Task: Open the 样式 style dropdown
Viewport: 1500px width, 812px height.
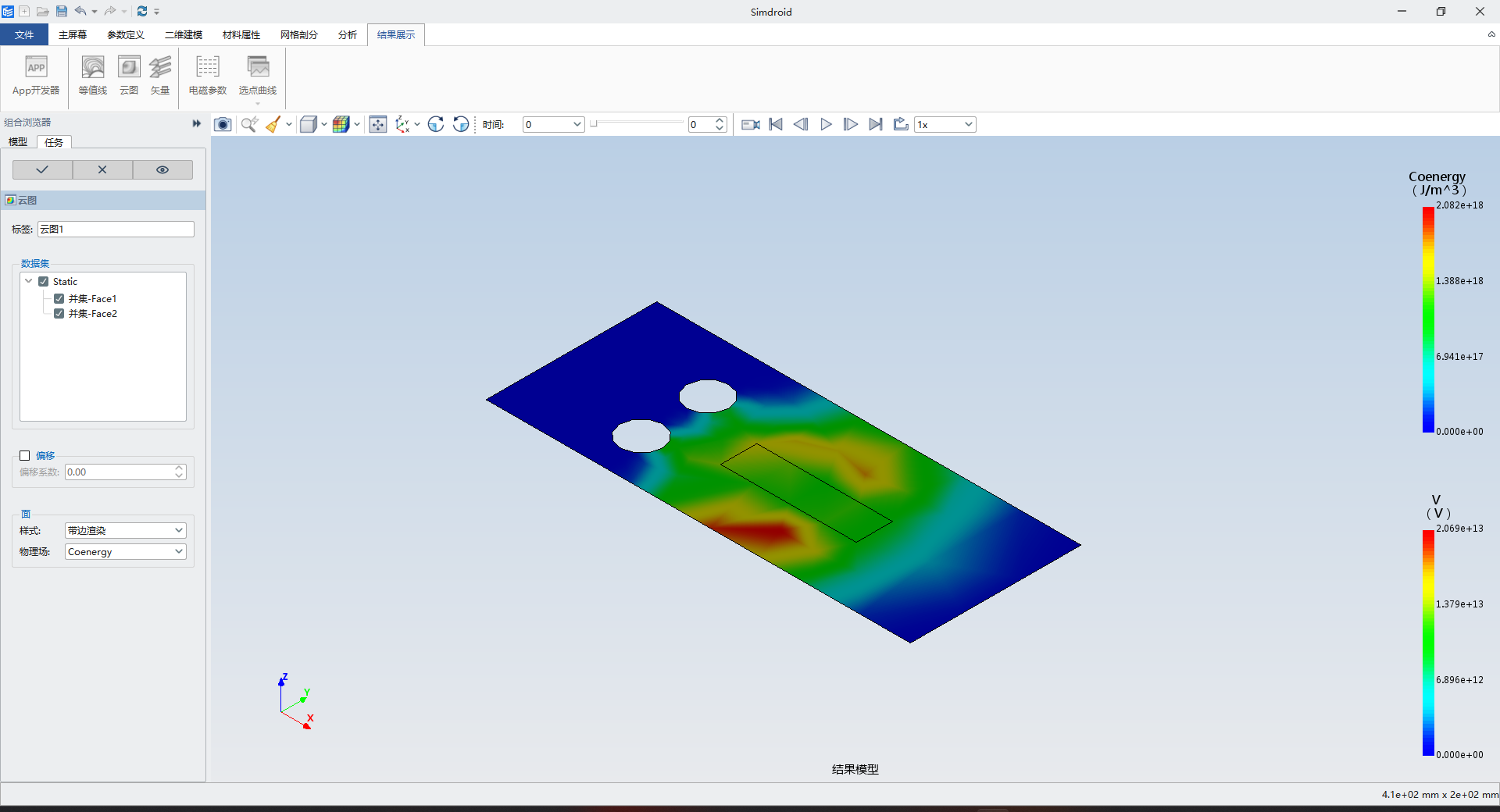Action: click(125, 530)
